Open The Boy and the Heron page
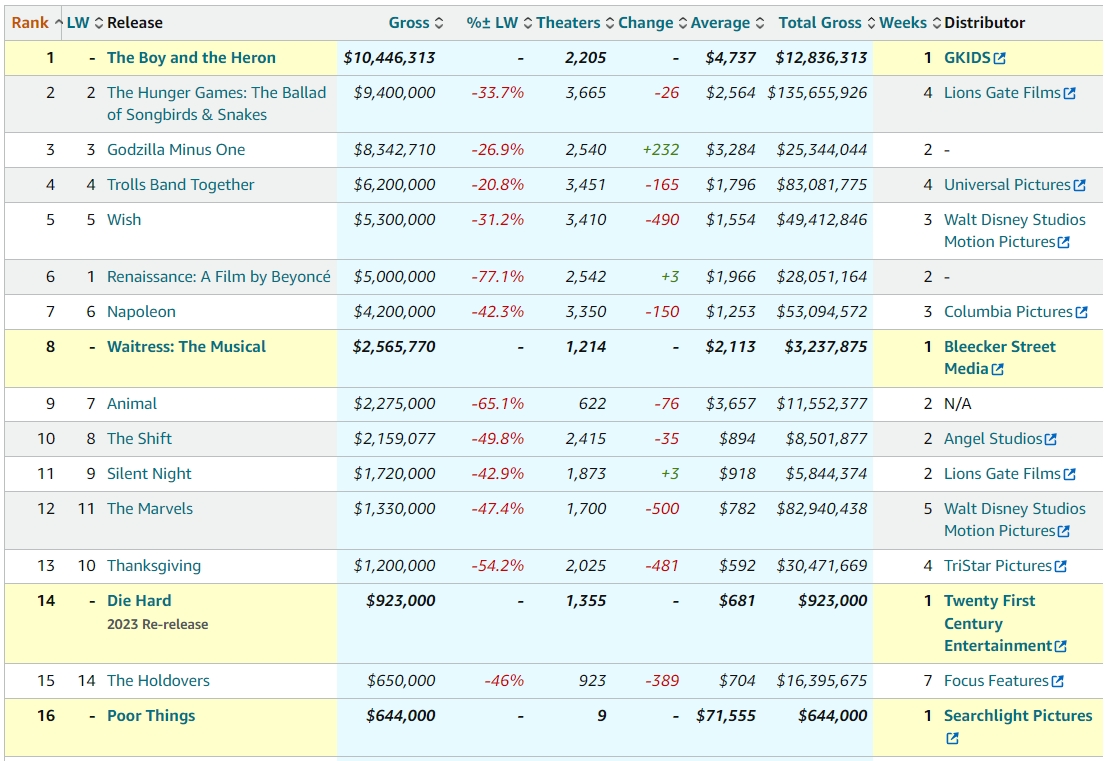The height and width of the screenshot is (761, 1110). click(191, 58)
